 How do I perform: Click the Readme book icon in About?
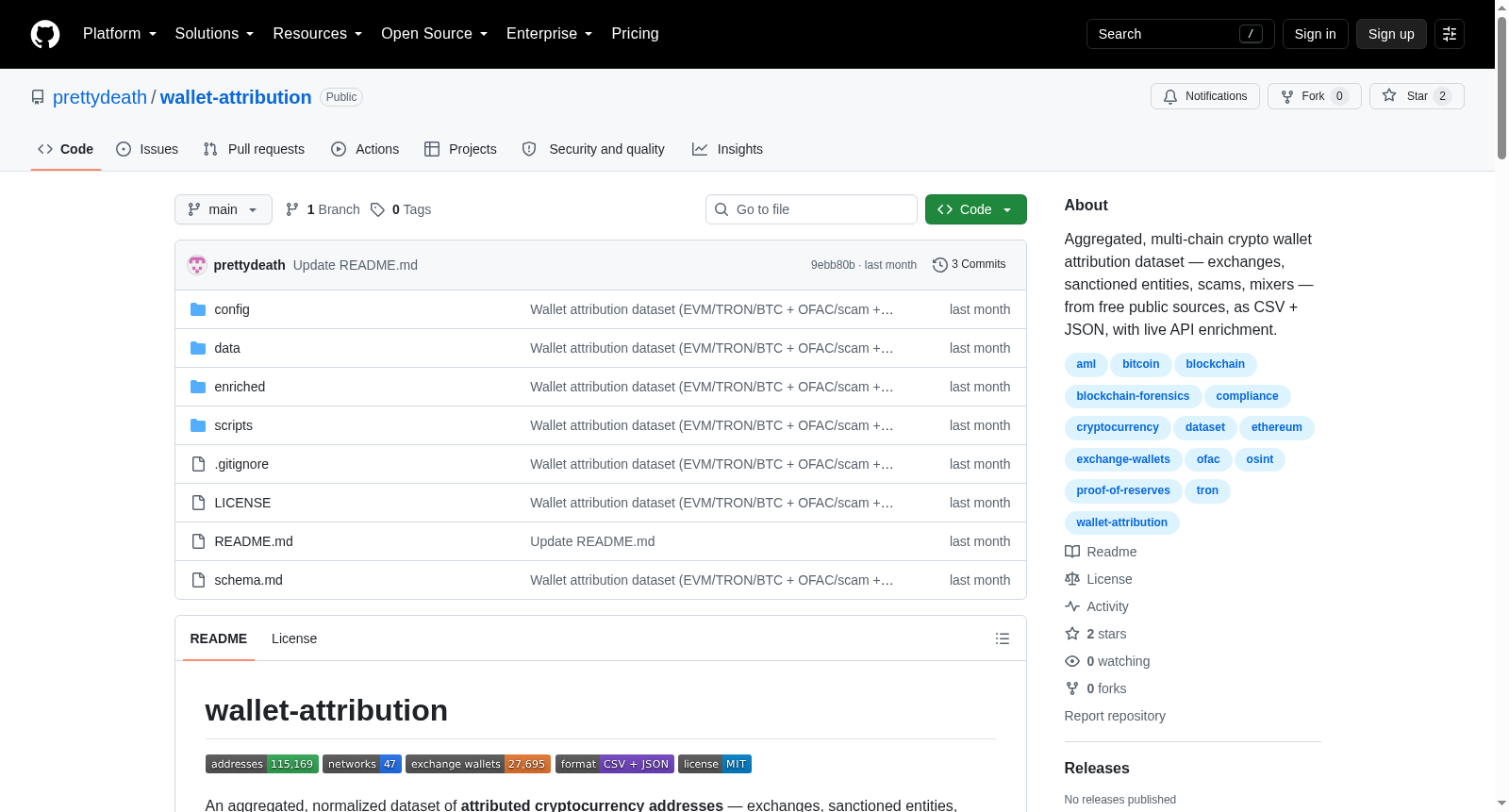1072,552
